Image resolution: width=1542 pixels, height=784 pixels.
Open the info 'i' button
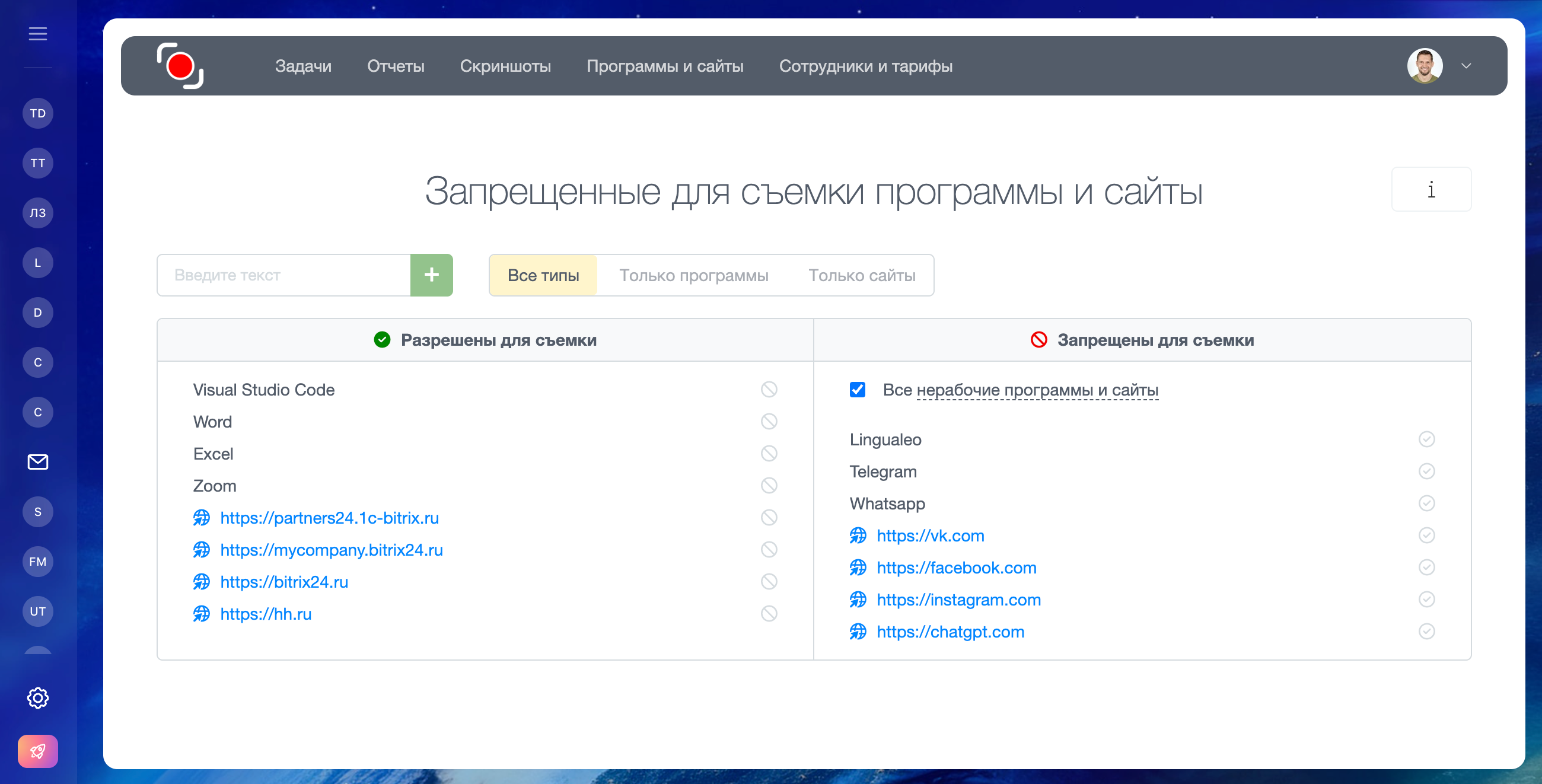pos(1431,190)
